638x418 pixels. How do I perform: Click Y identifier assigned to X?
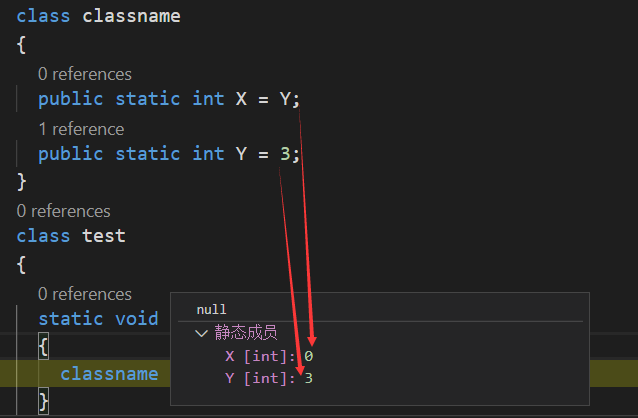285,99
